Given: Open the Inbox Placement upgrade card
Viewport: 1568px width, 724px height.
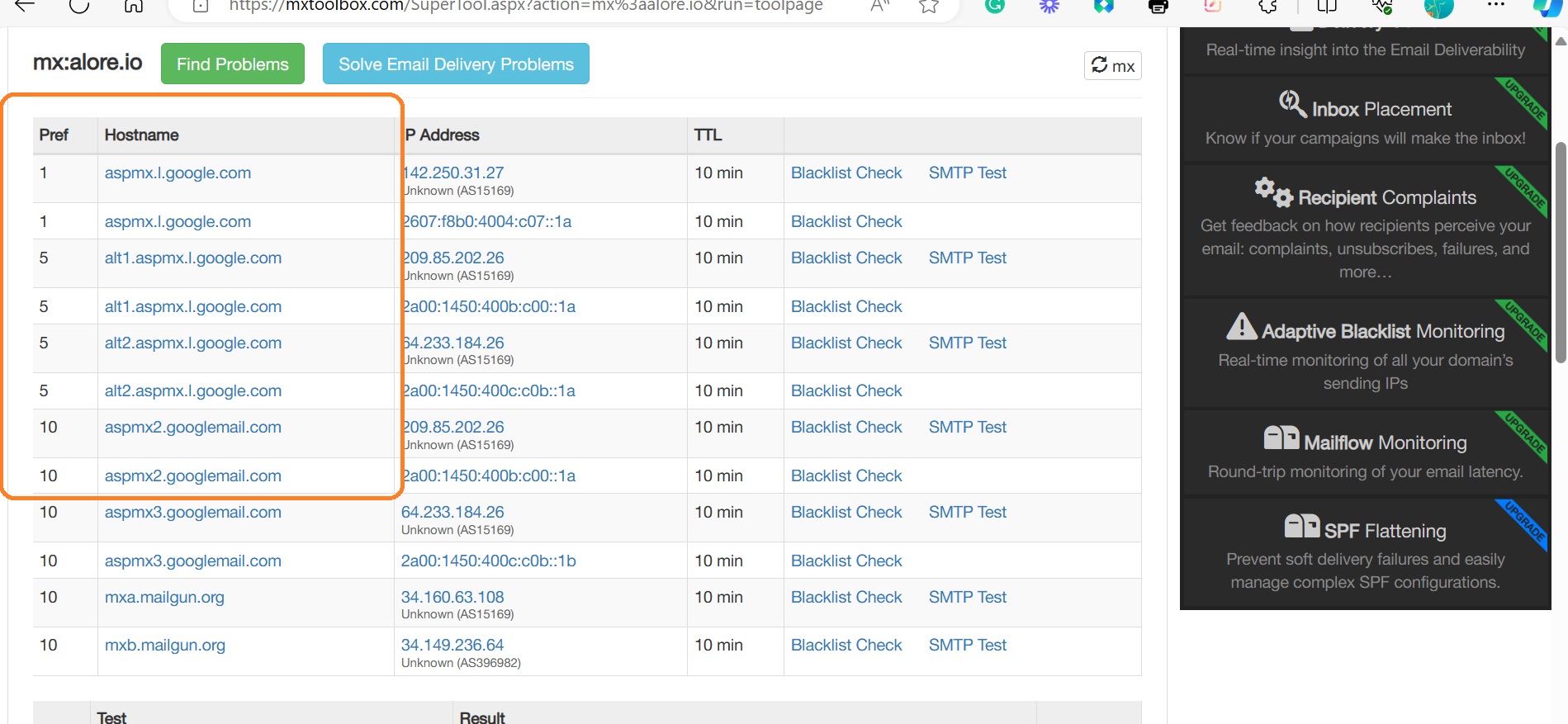Looking at the screenshot, I should (x=1365, y=121).
